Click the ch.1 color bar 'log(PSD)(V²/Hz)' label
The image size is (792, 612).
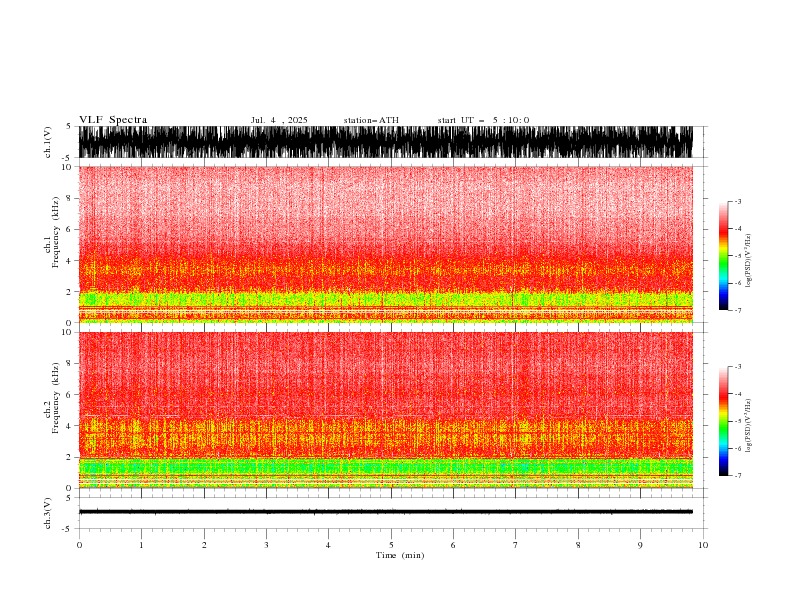point(749,261)
